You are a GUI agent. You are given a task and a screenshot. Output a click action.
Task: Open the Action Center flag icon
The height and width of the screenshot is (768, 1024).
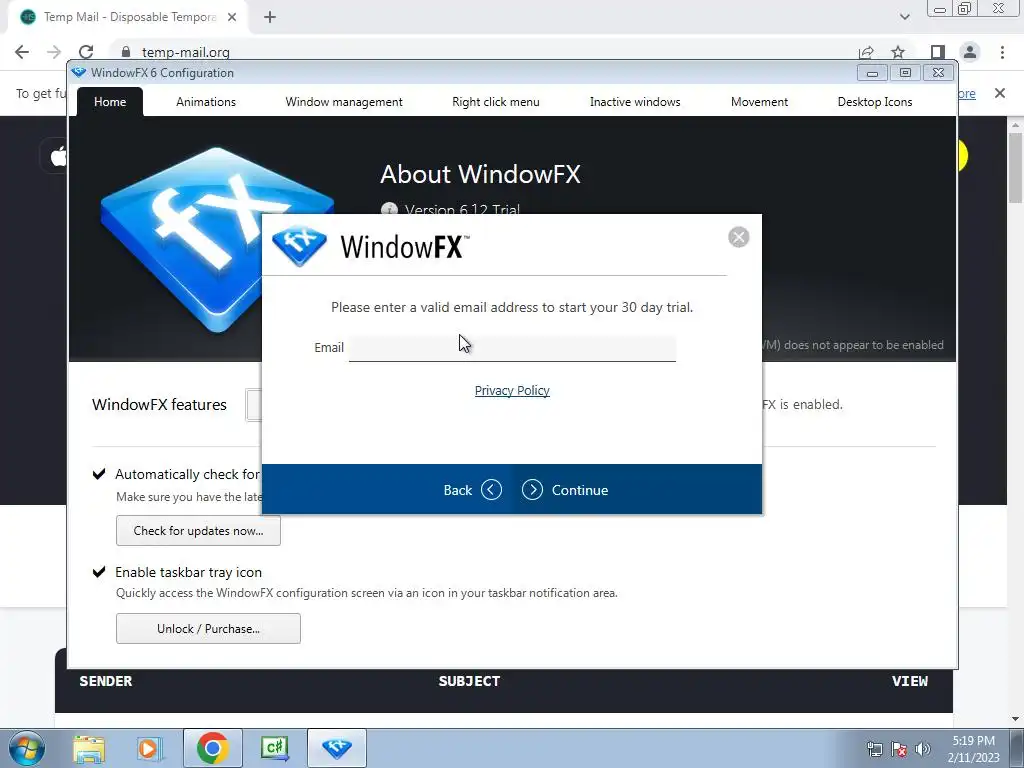coord(899,749)
